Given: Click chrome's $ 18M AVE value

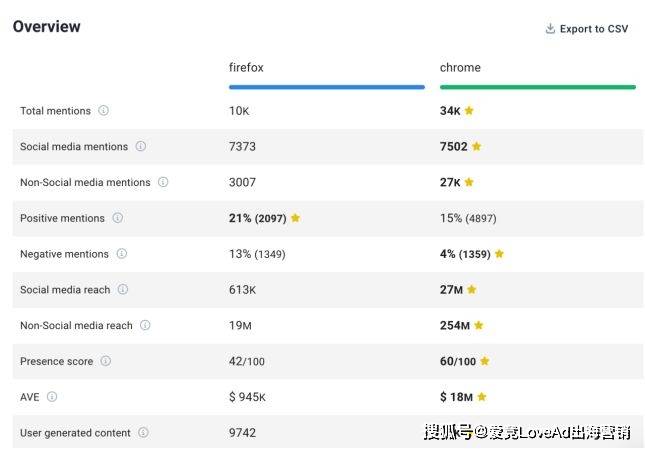Looking at the screenshot, I should pyautogui.click(x=456, y=397).
